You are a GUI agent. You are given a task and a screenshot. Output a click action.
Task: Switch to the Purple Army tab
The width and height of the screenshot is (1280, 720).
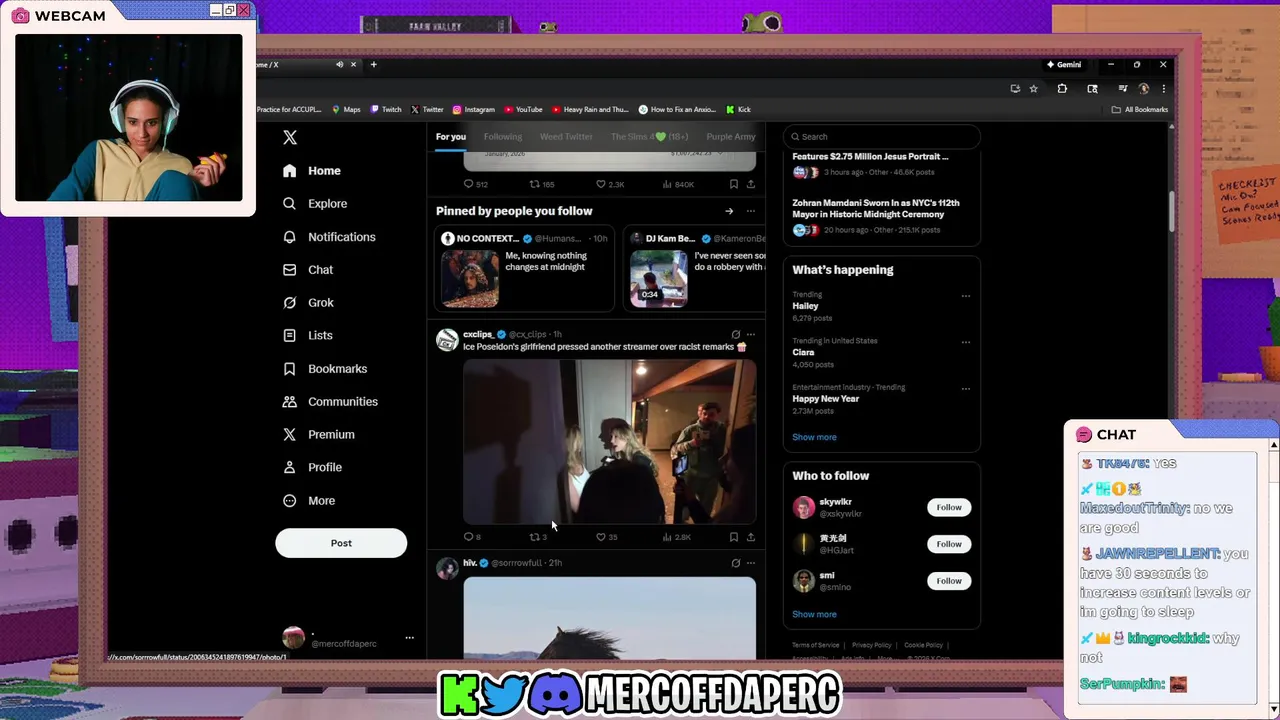tap(731, 137)
